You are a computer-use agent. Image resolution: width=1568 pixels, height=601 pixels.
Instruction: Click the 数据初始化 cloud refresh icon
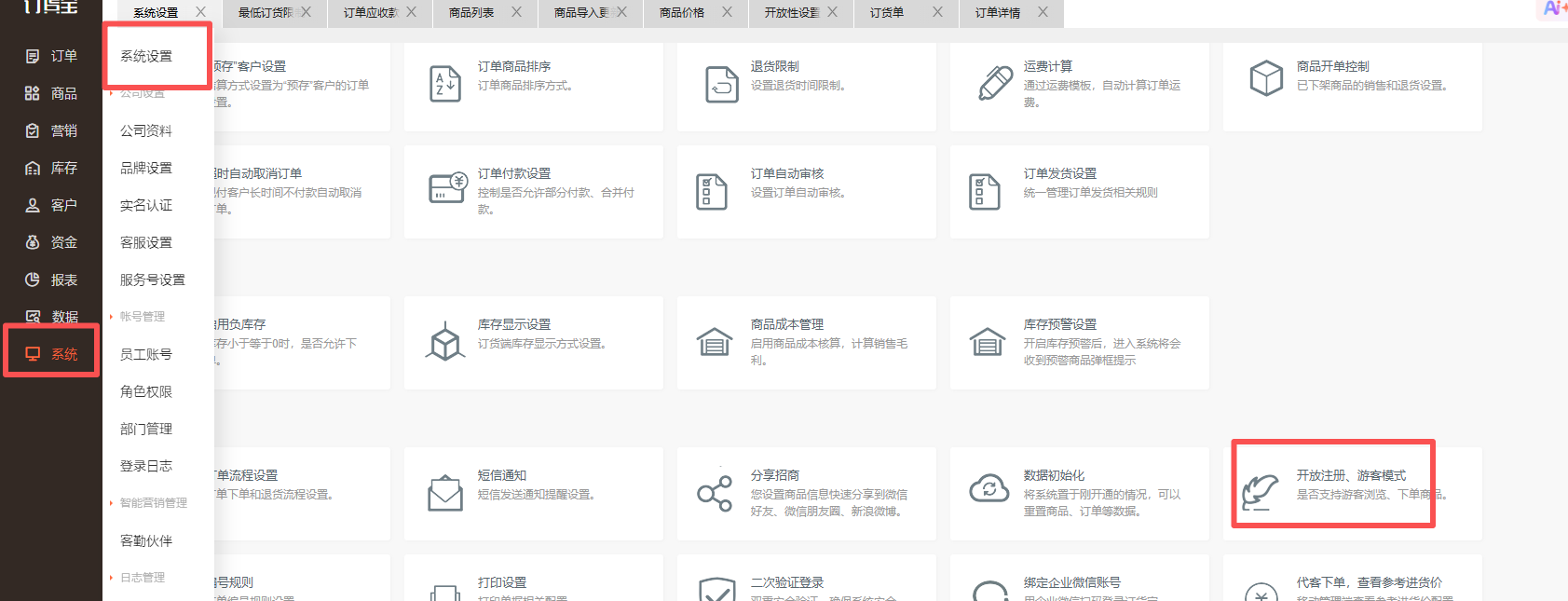pyautogui.click(x=989, y=487)
